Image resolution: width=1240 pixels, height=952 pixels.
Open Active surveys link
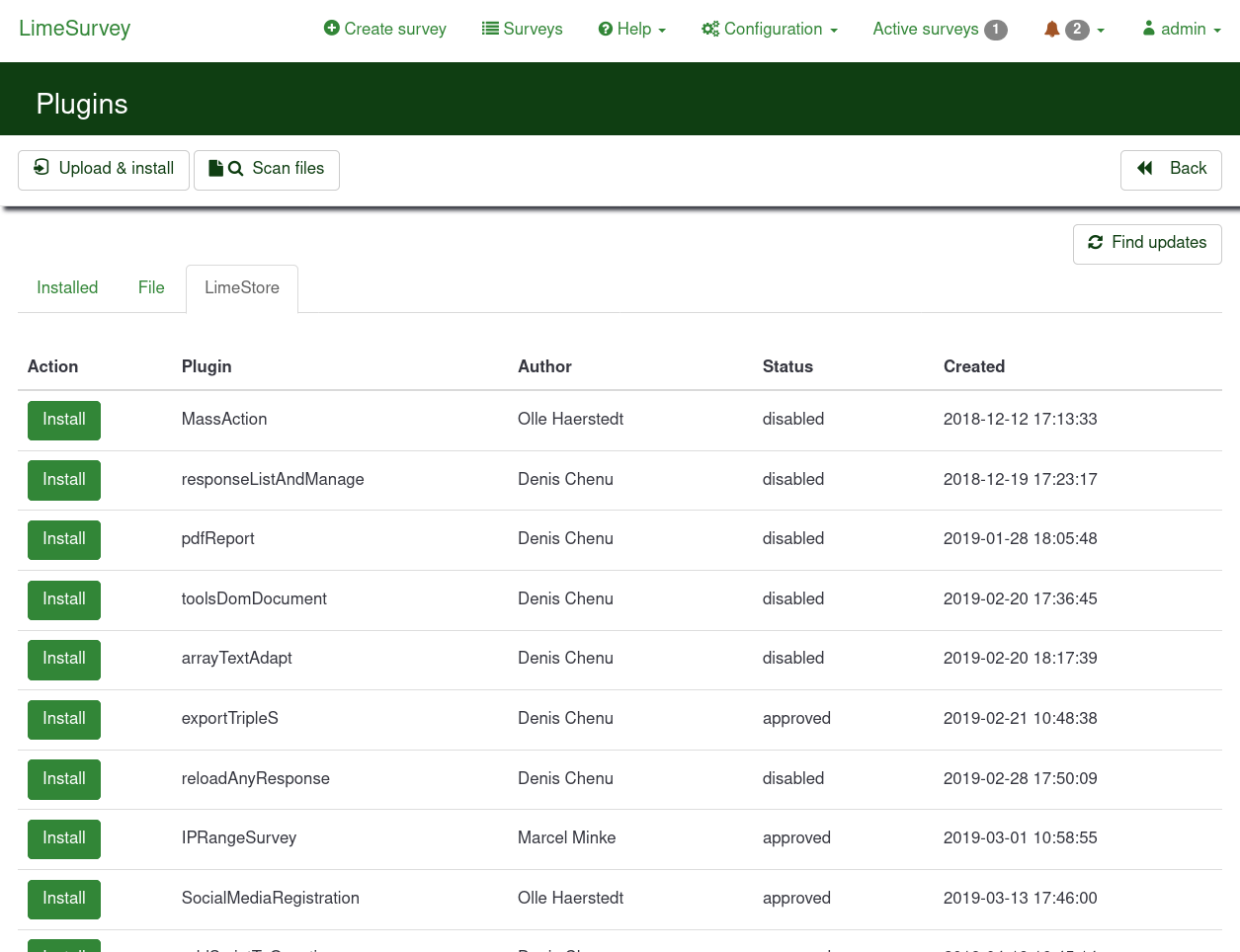tap(939, 29)
